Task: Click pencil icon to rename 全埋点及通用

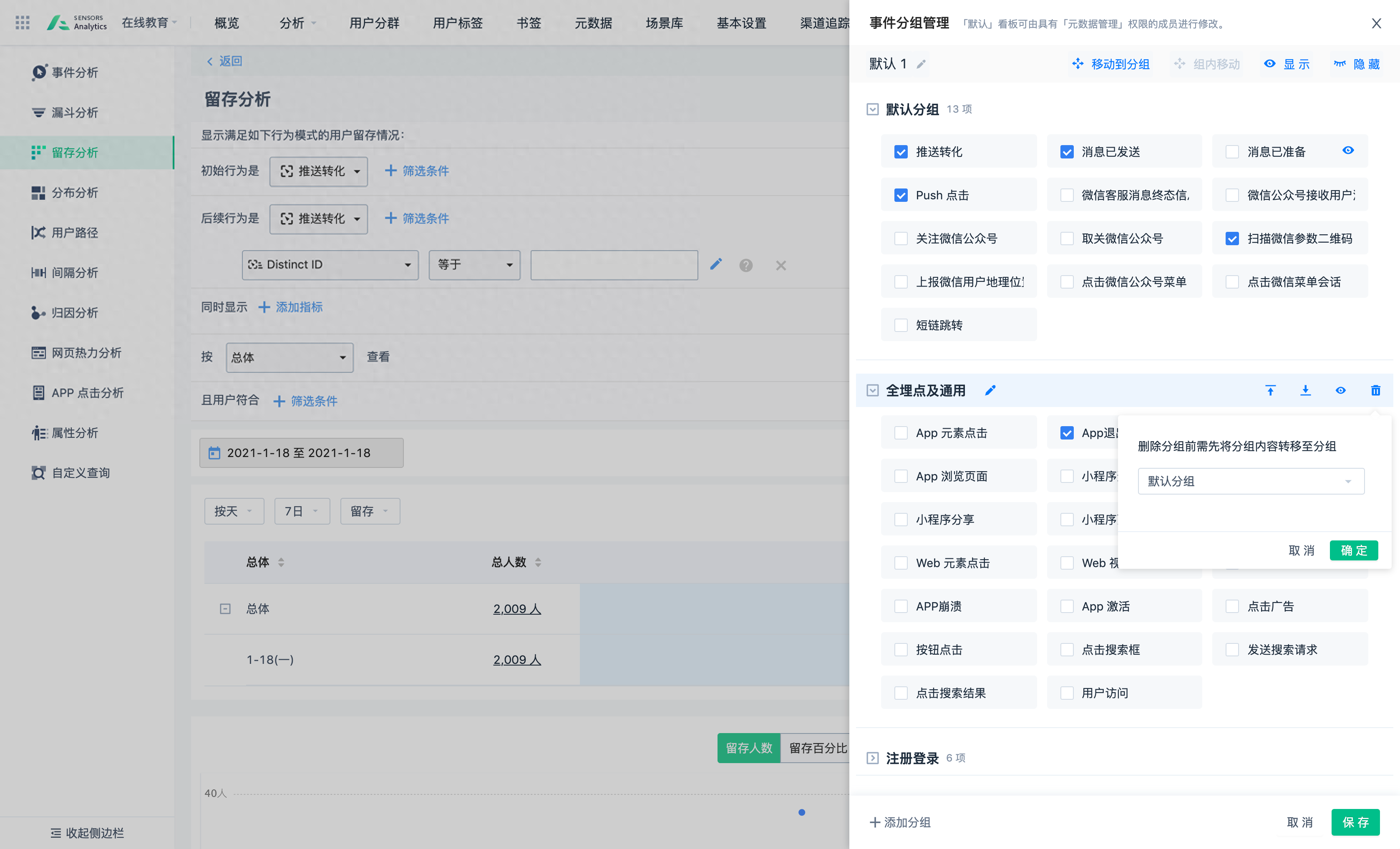Action: [x=990, y=390]
